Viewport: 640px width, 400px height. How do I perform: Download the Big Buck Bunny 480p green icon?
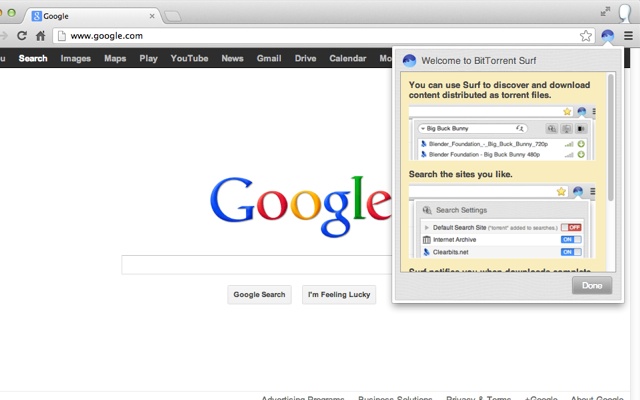tap(581, 154)
